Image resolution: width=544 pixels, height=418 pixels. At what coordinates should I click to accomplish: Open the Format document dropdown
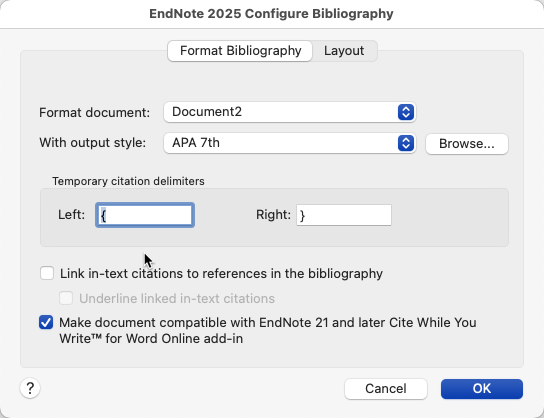point(290,112)
